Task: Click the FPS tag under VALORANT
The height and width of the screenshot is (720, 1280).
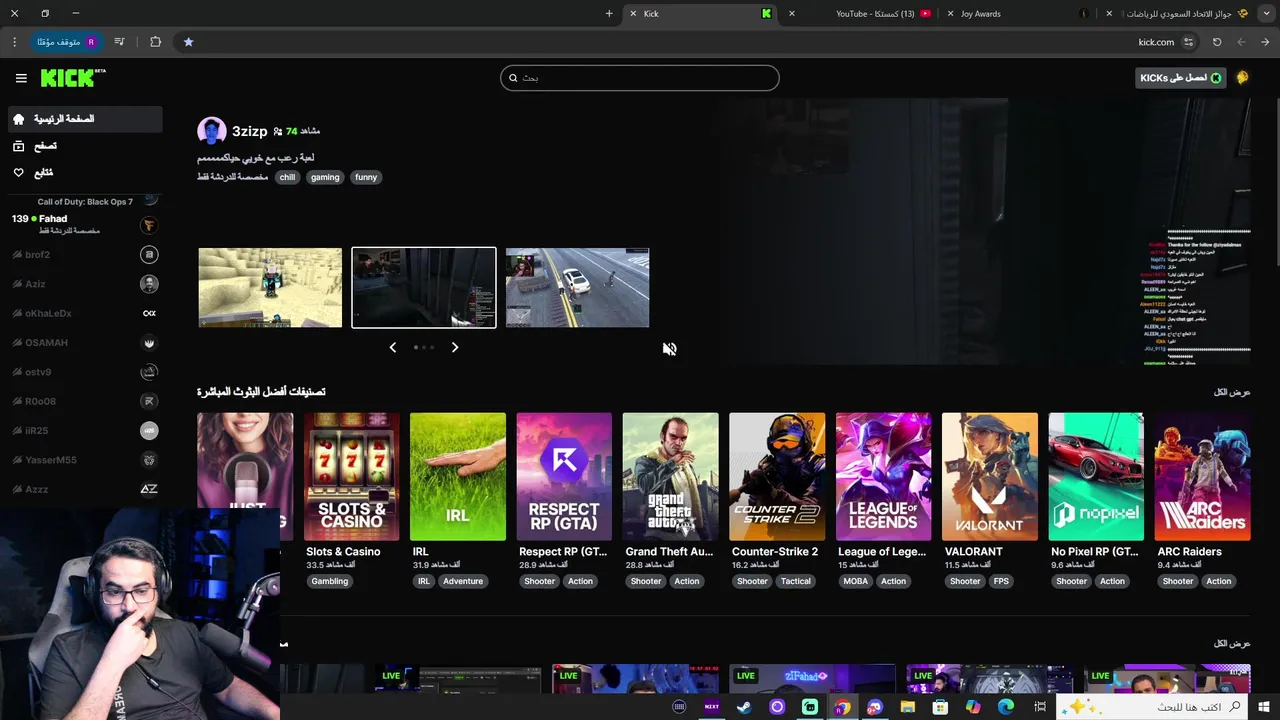Action: pos(1001,581)
